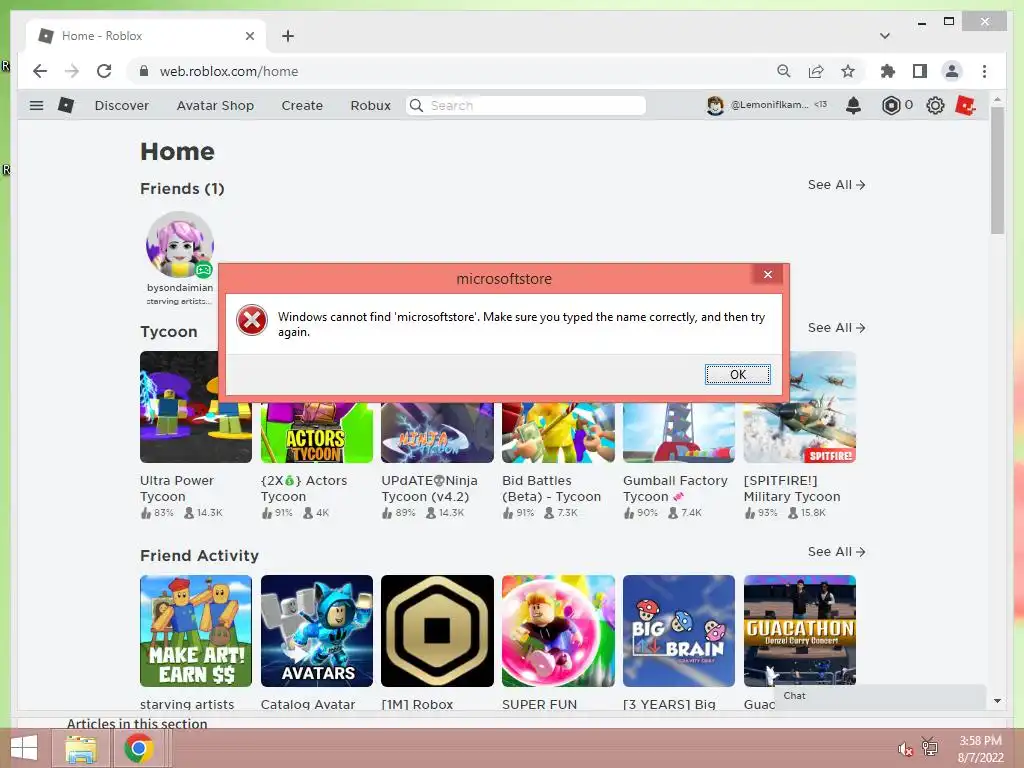Open Ultra Power Tycoon game thumbnail
This screenshot has width=1024, height=768.
(196, 407)
